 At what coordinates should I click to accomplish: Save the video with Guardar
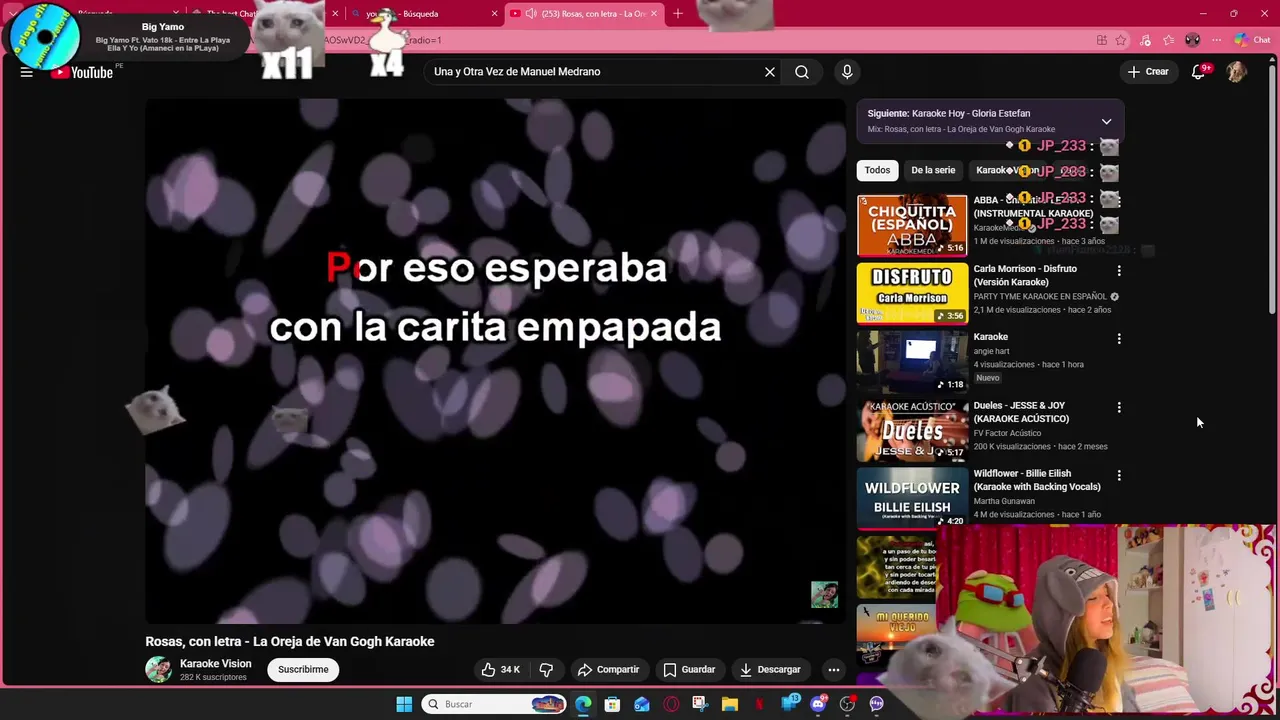[689, 670]
